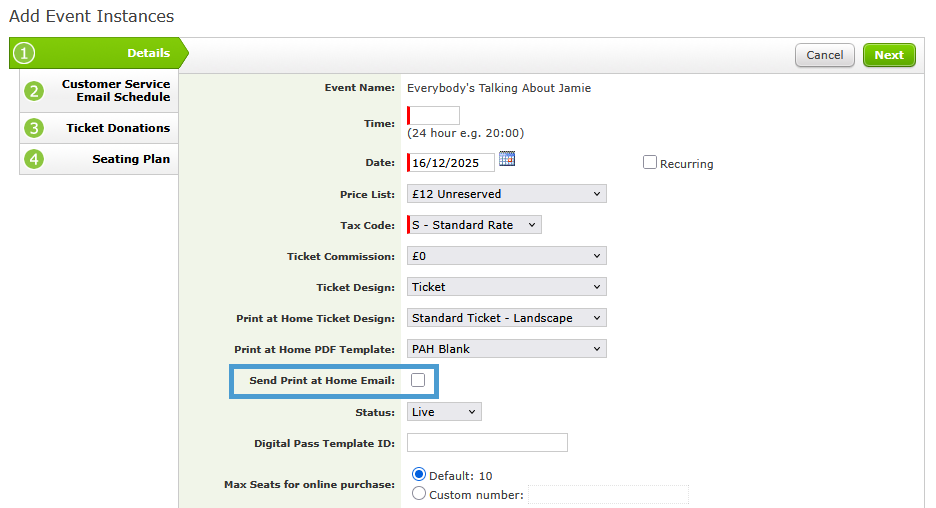936x508 pixels.
Task: Switch to the Seating Plan step
Action: (x=130, y=159)
